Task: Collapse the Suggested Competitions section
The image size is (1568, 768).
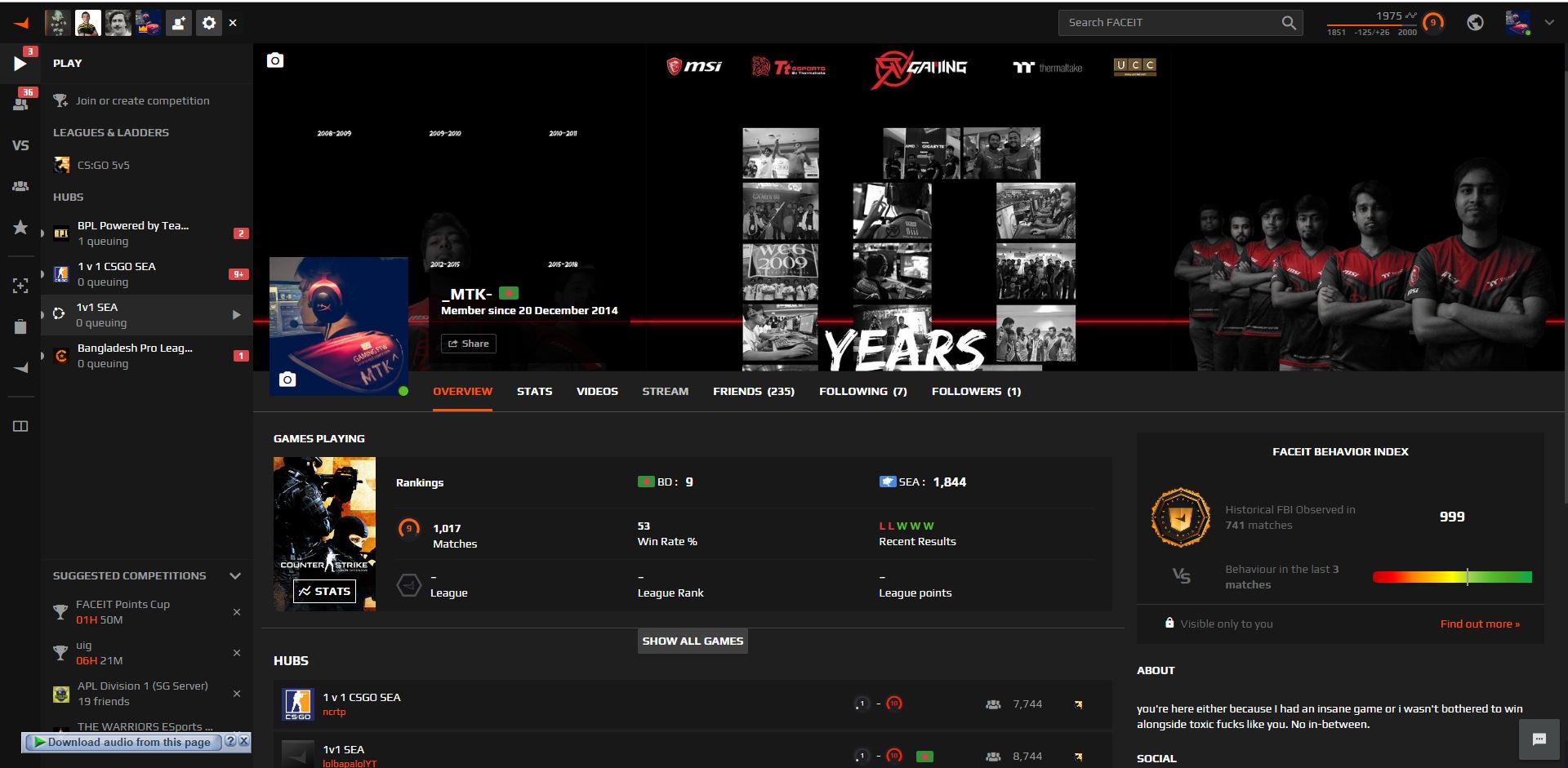Action: pos(235,575)
